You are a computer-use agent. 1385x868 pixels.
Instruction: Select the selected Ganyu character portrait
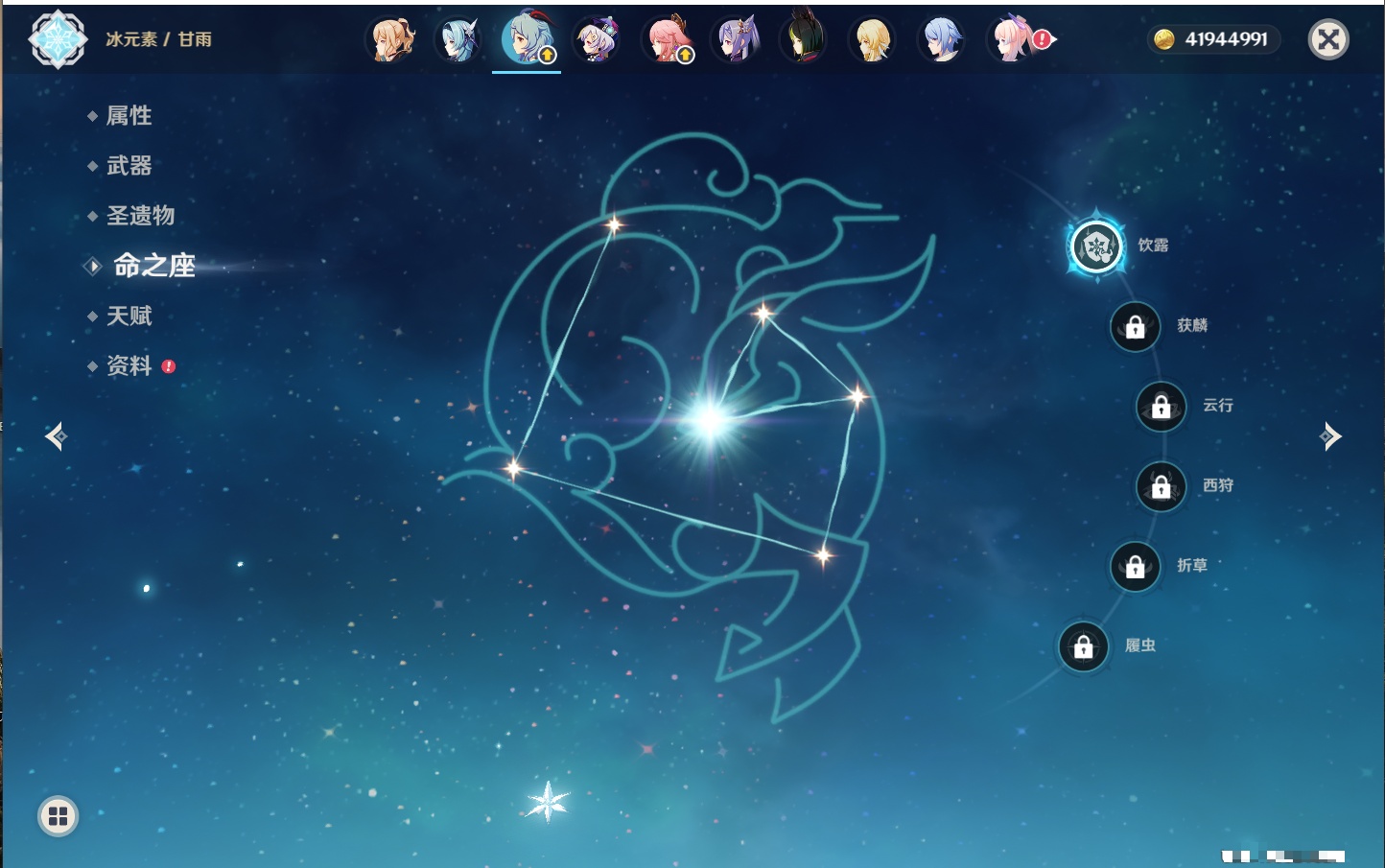pos(527,38)
